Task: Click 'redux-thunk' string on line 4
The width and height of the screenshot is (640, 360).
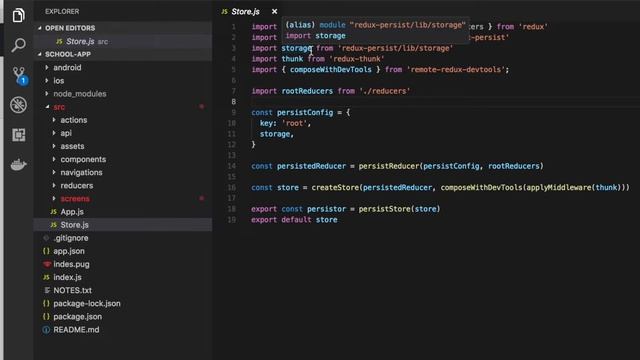Action: (x=356, y=59)
